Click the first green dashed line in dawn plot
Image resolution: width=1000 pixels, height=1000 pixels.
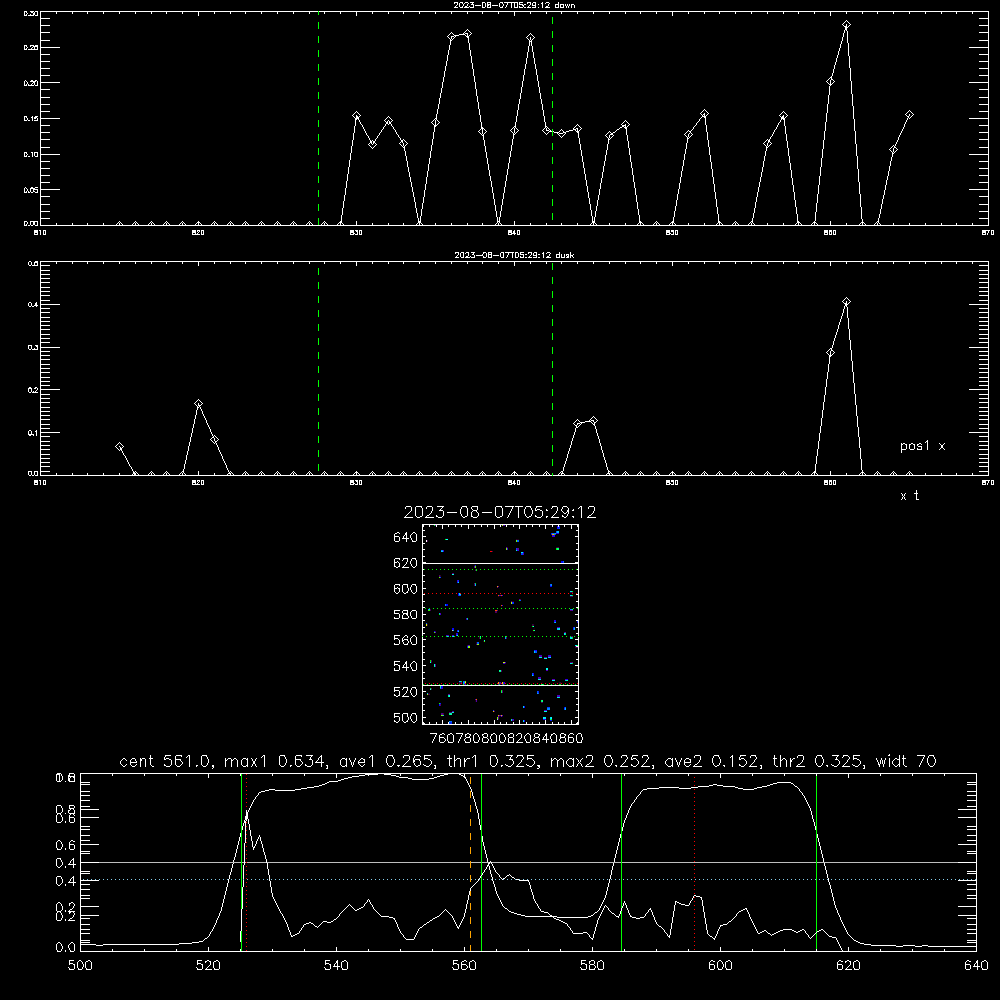[x=318, y=118]
